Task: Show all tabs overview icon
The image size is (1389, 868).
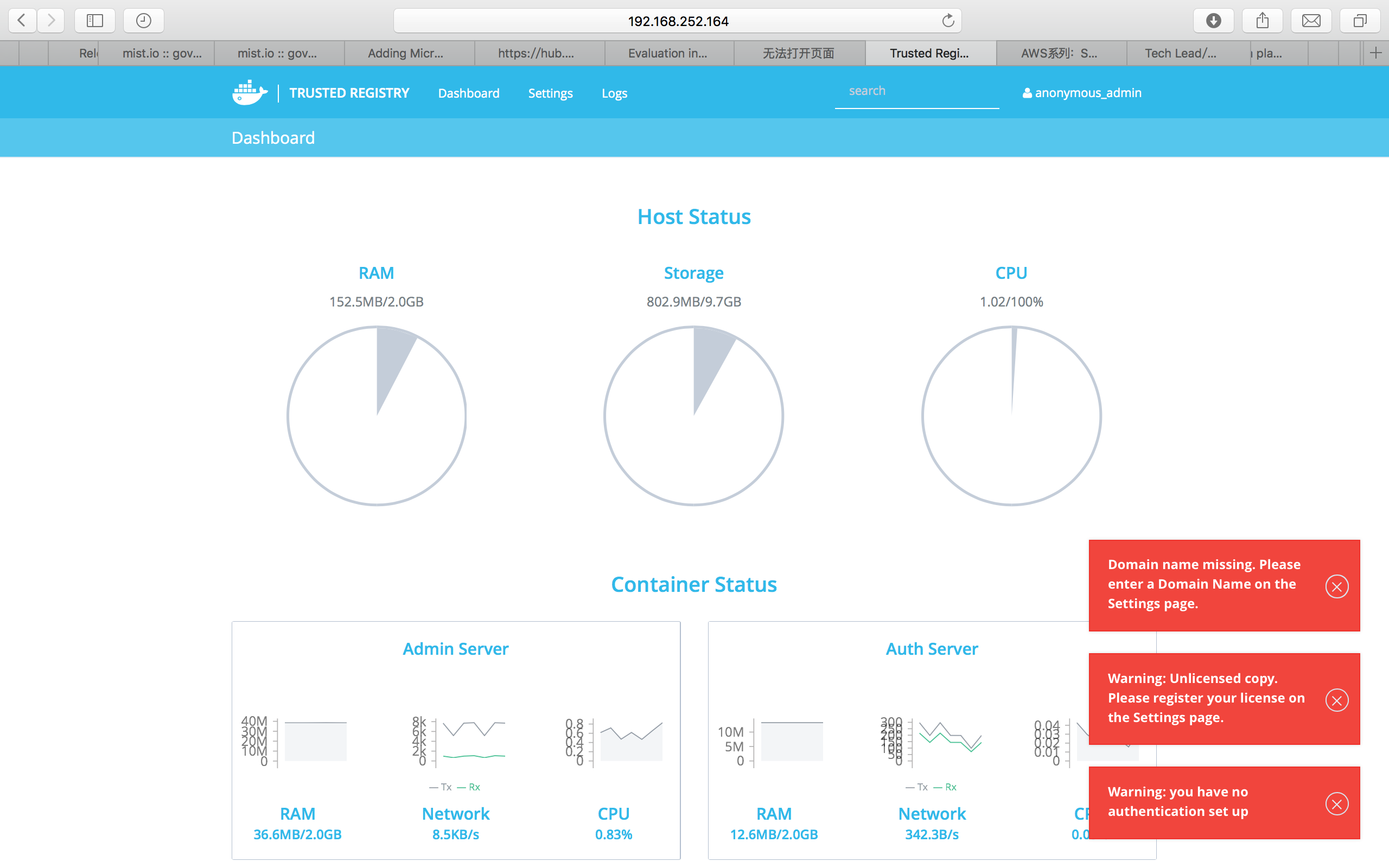Action: [x=1360, y=21]
